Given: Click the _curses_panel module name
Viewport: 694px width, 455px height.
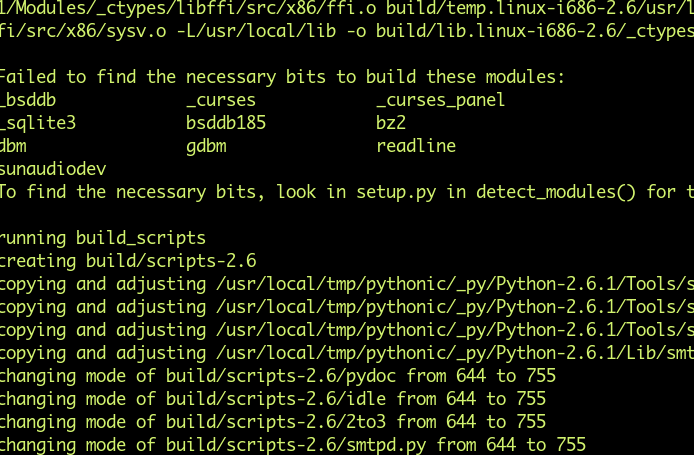Looking at the screenshot, I should 440,100.
